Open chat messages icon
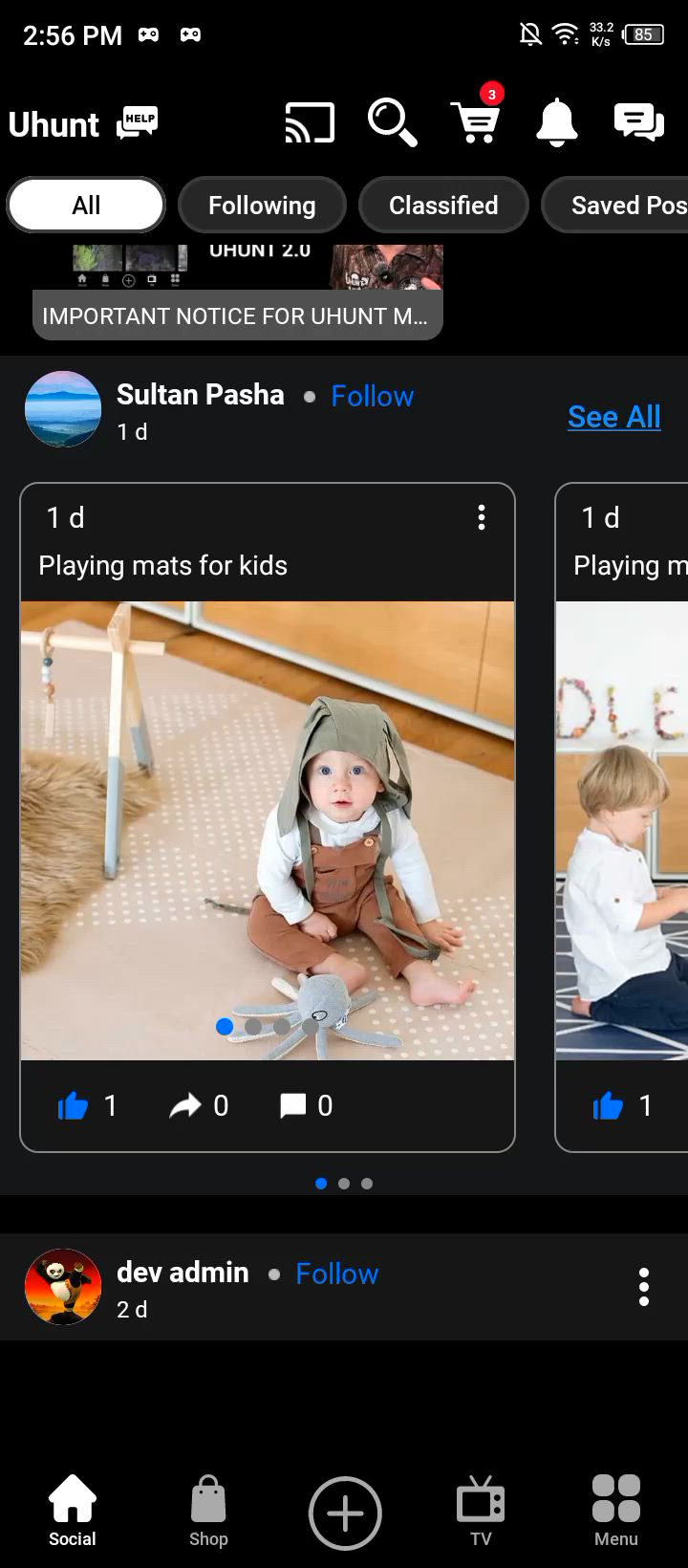This screenshot has width=688, height=1568. click(638, 123)
